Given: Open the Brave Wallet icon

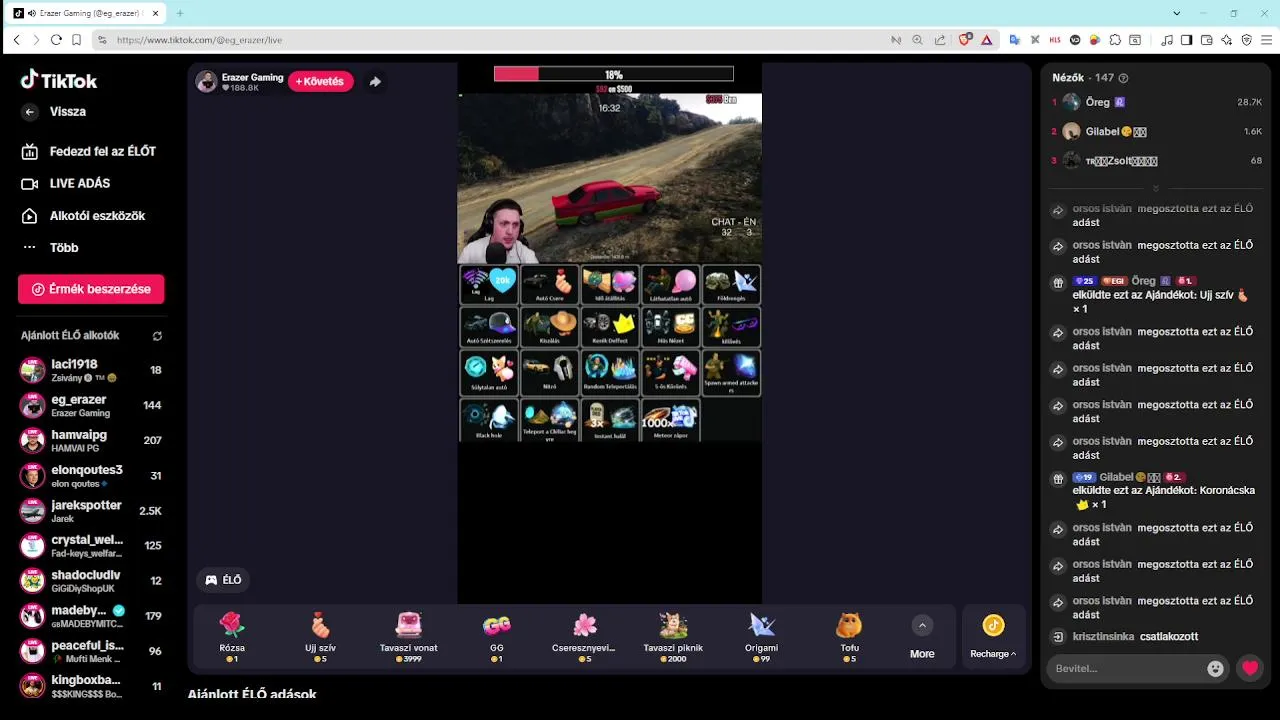Looking at the screenshot, I should pos(1207,40).
